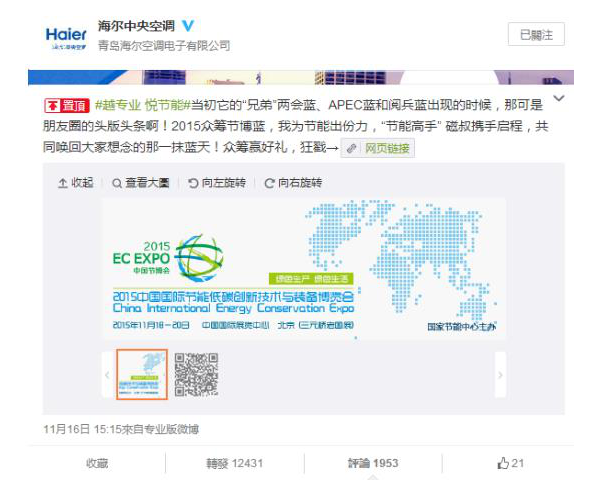
Task: Open the Haier logo avatar
Action: tap(66, 38)
